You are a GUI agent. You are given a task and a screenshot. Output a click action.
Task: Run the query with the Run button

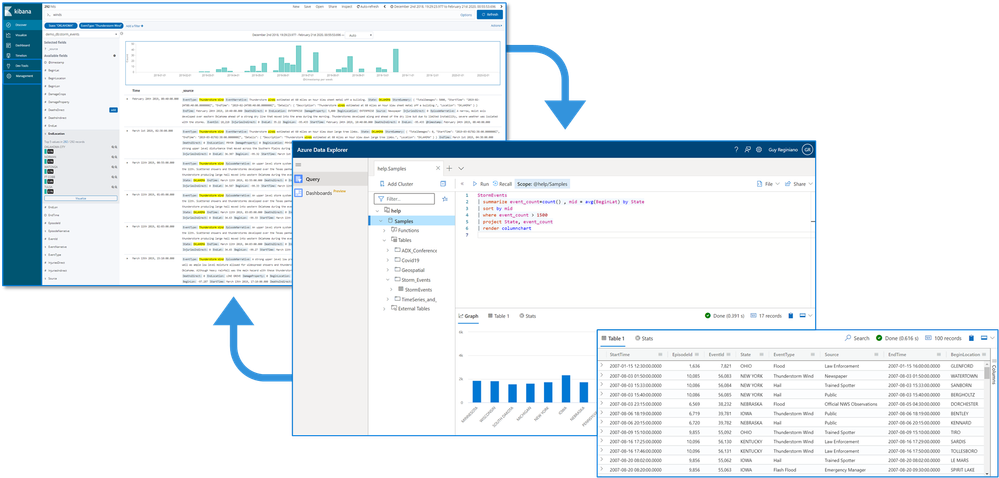[x=480, y=184]
